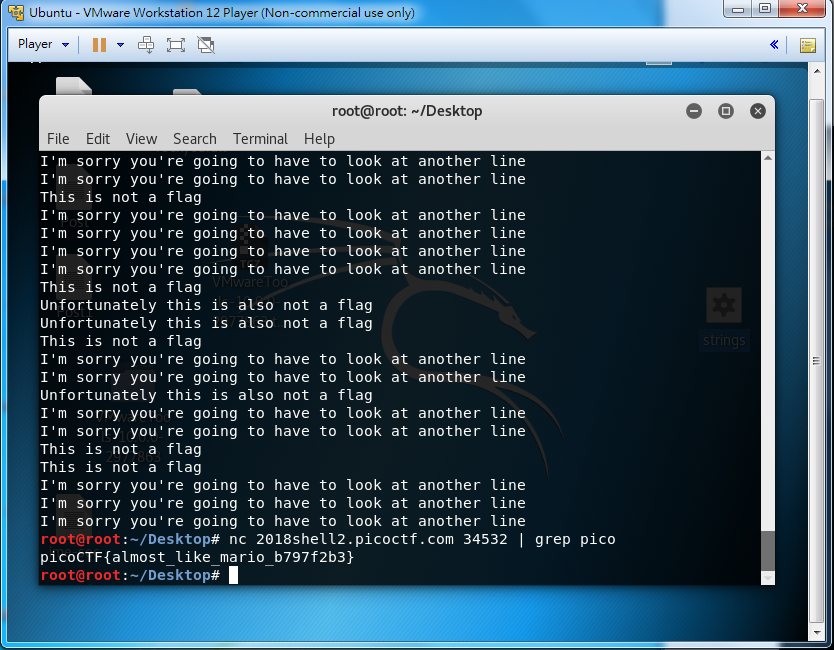Click the nc 2018shell2.picoctf.com command line

point(422,539)
